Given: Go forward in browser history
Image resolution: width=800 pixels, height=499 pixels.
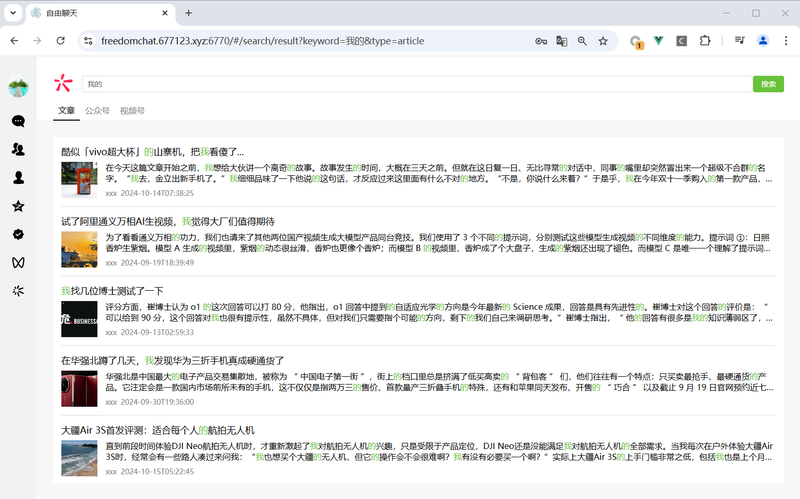Looking at the screenshot, I should pos(37,41).
